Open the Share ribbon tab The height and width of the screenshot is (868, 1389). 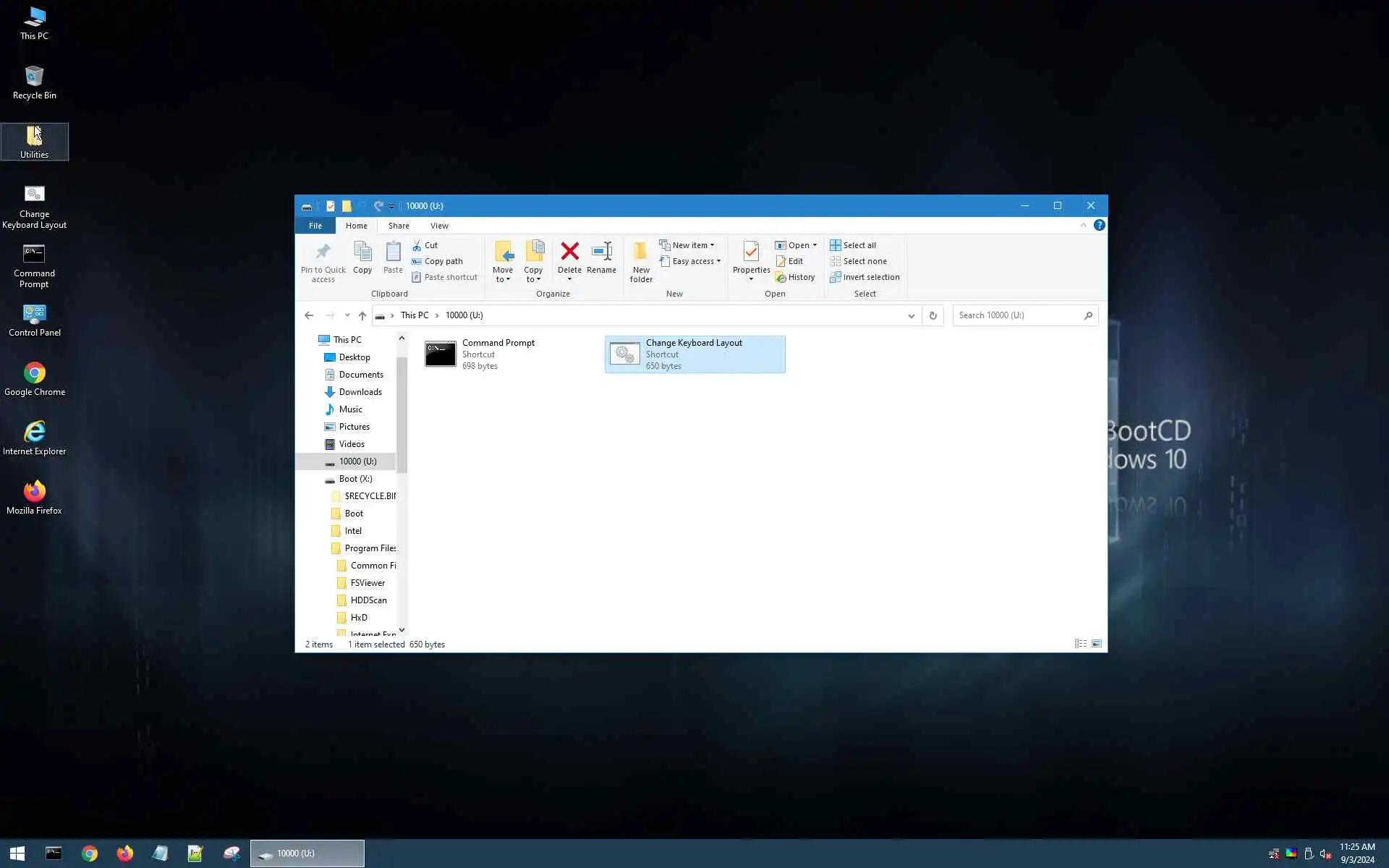pos(399,226)
